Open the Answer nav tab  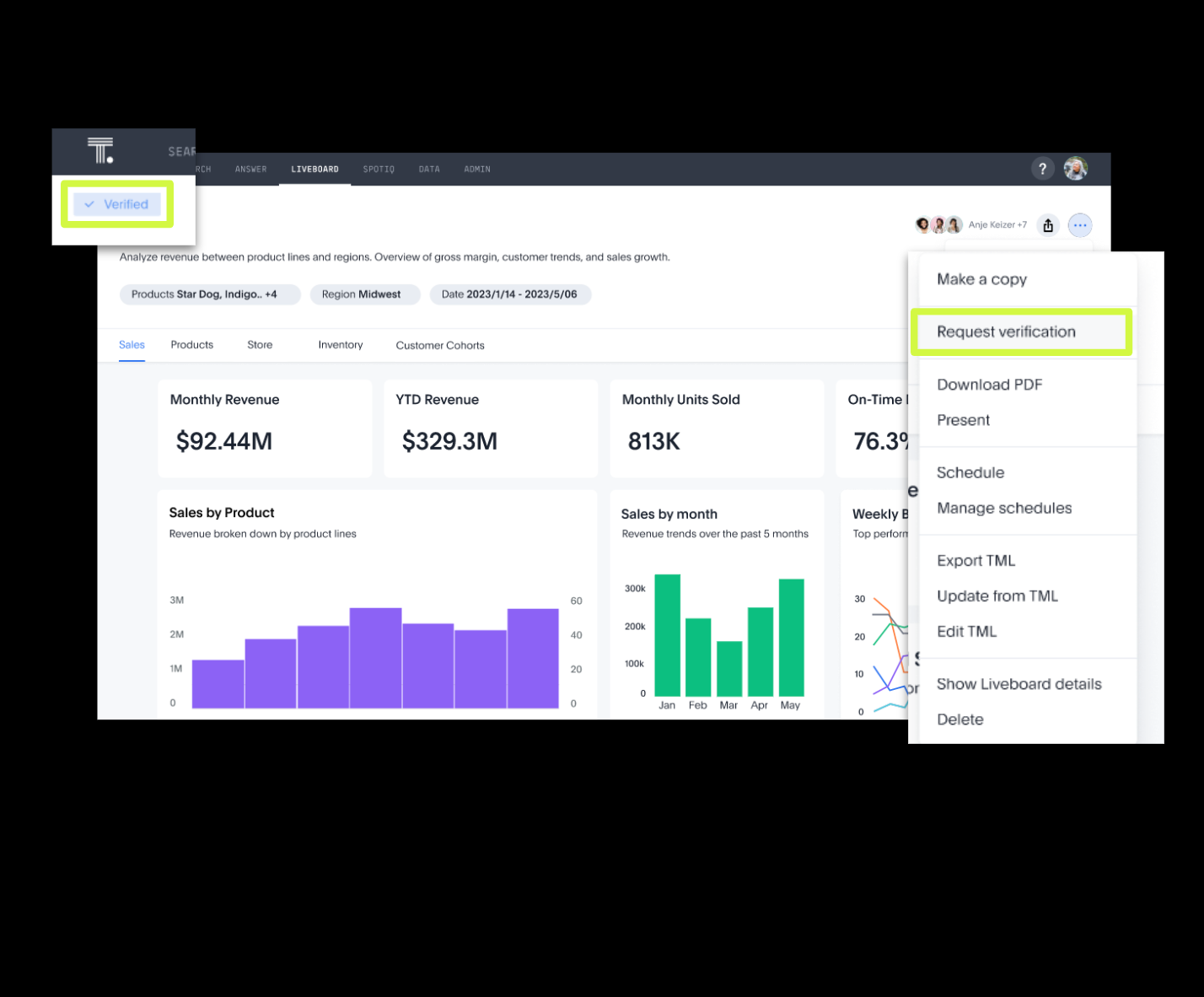click(250, 170)
